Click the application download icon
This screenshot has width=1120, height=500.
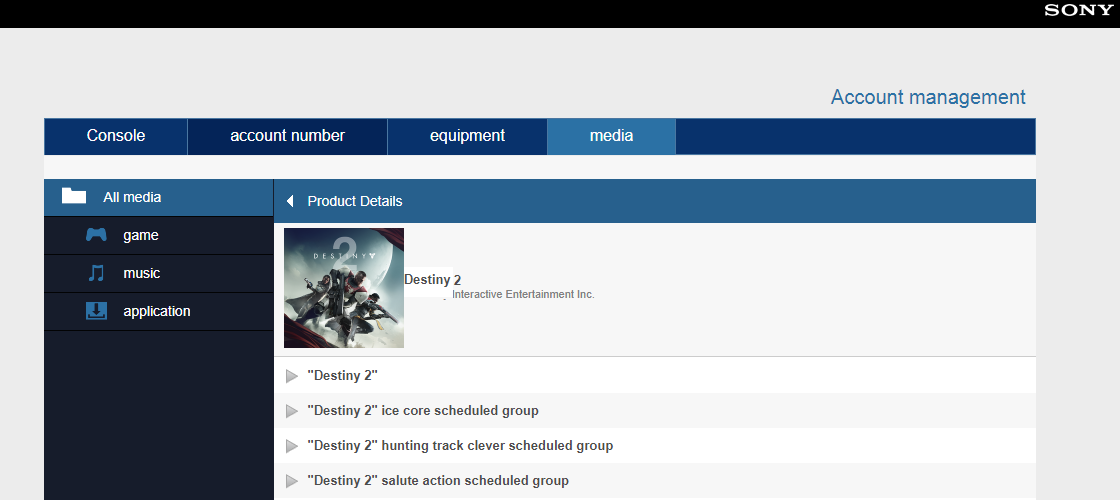[x=96, y=311]
